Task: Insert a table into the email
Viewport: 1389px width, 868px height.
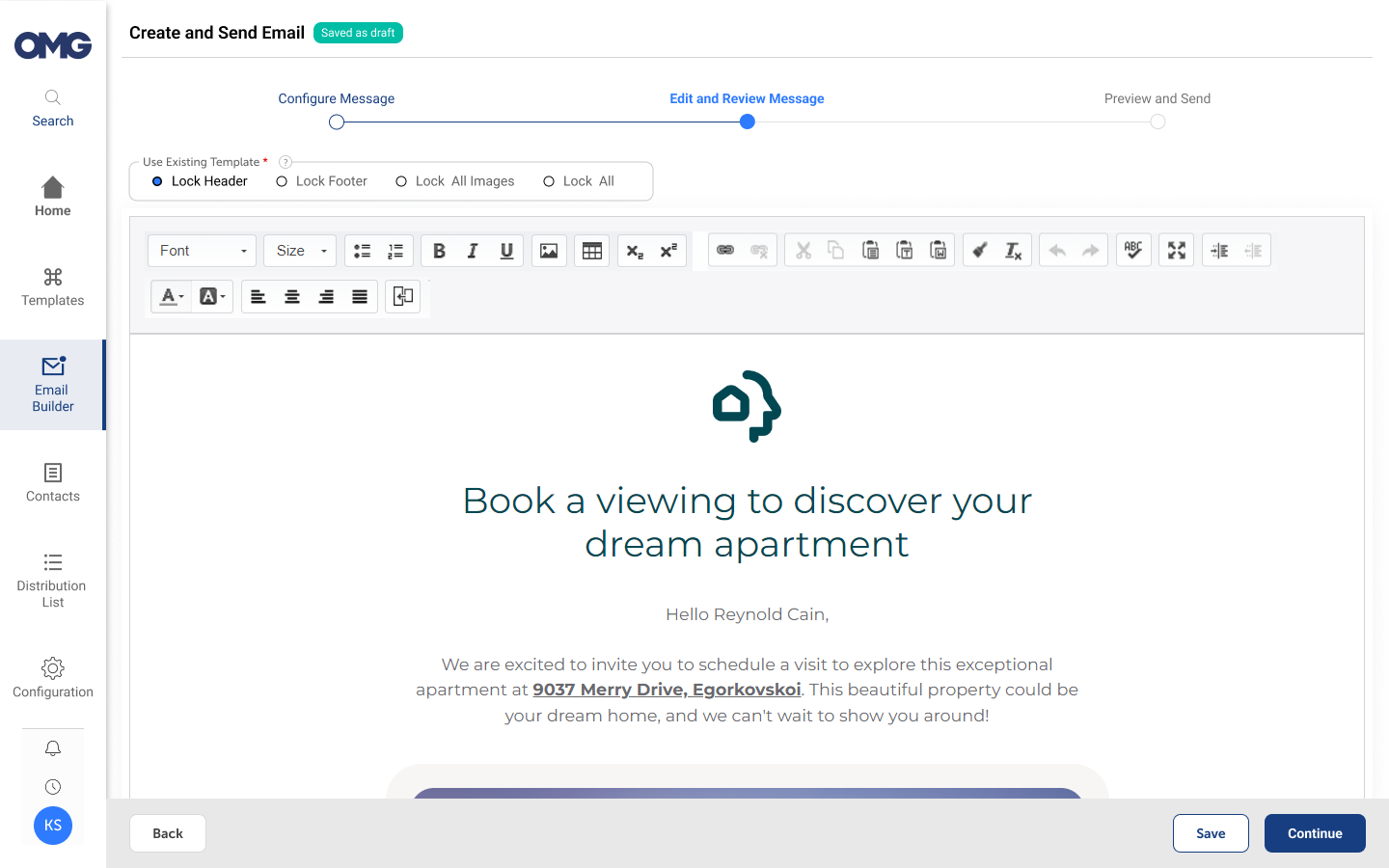Action: click(592, 251)
